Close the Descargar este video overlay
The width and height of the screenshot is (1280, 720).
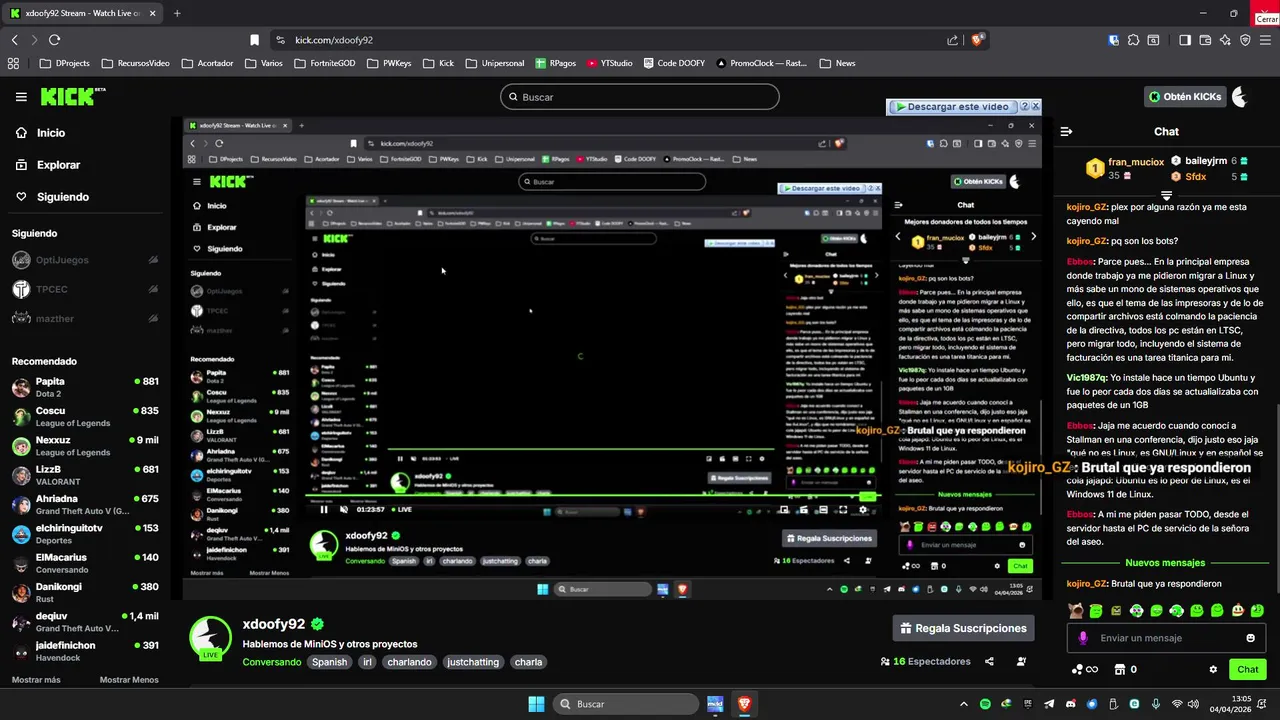coord(1035,106)
